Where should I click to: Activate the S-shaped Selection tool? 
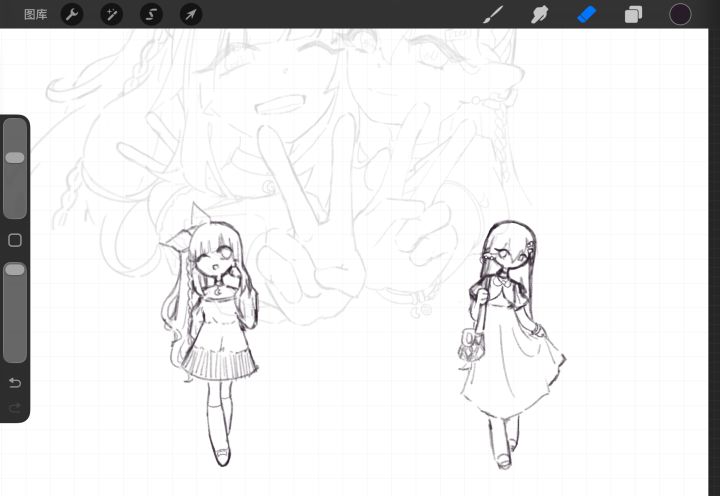tap(151, 15)
